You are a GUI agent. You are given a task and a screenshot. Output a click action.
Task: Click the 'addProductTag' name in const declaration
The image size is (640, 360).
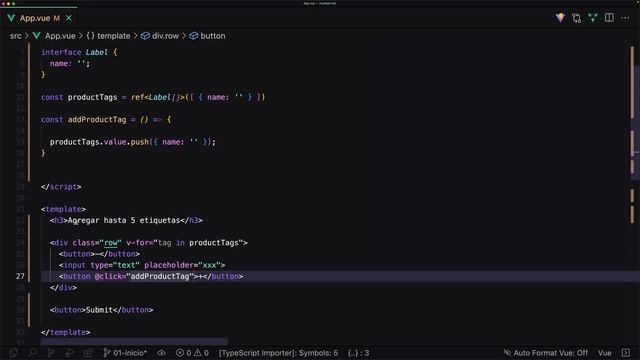(97, 120)
